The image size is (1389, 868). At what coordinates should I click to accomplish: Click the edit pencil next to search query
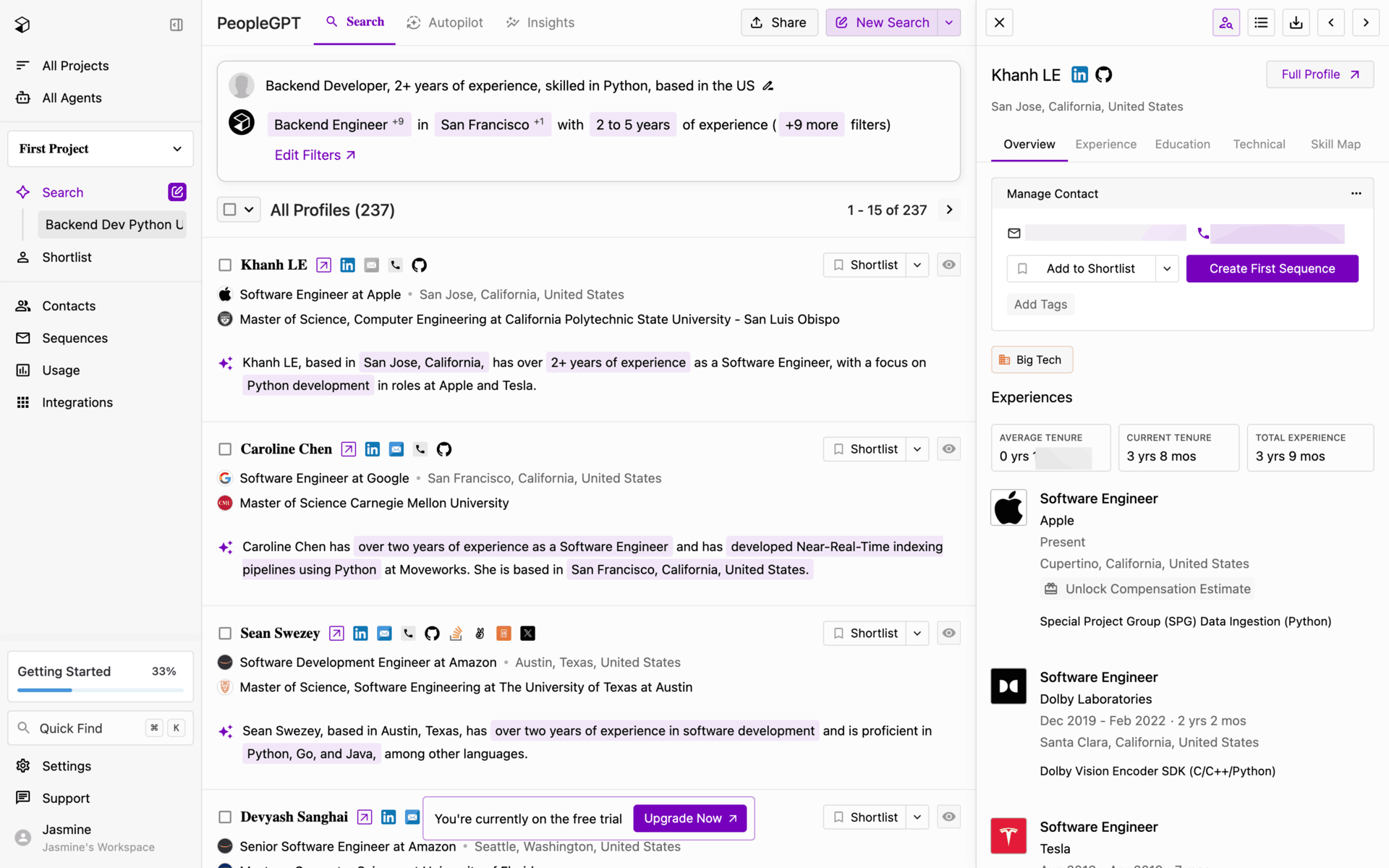pos(768,86)
